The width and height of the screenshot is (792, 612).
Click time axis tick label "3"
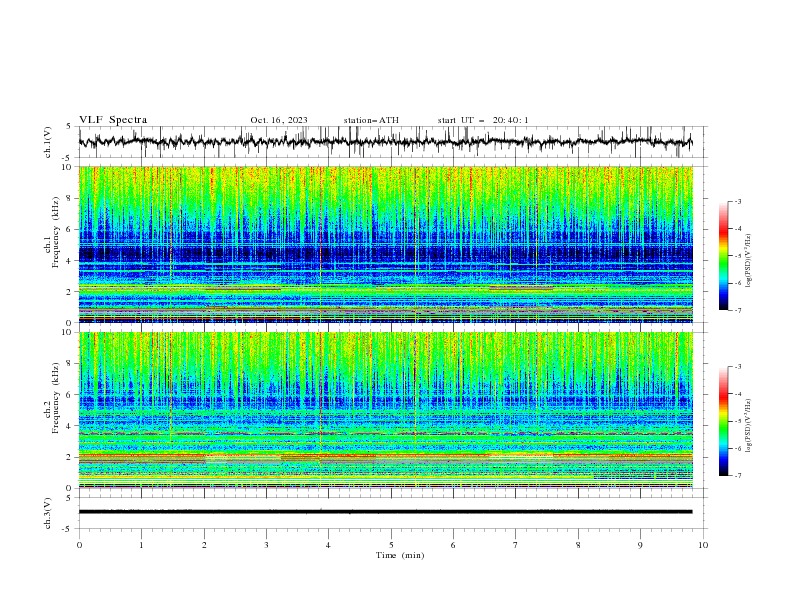266,545
